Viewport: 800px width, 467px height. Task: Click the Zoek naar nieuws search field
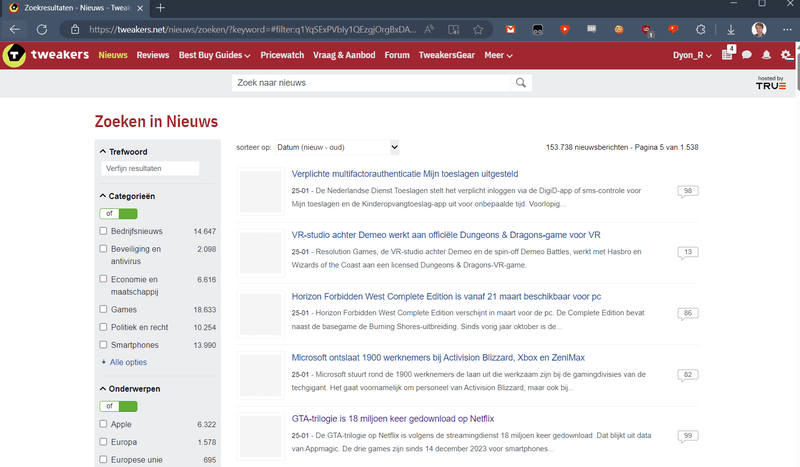tap(371, 83)
